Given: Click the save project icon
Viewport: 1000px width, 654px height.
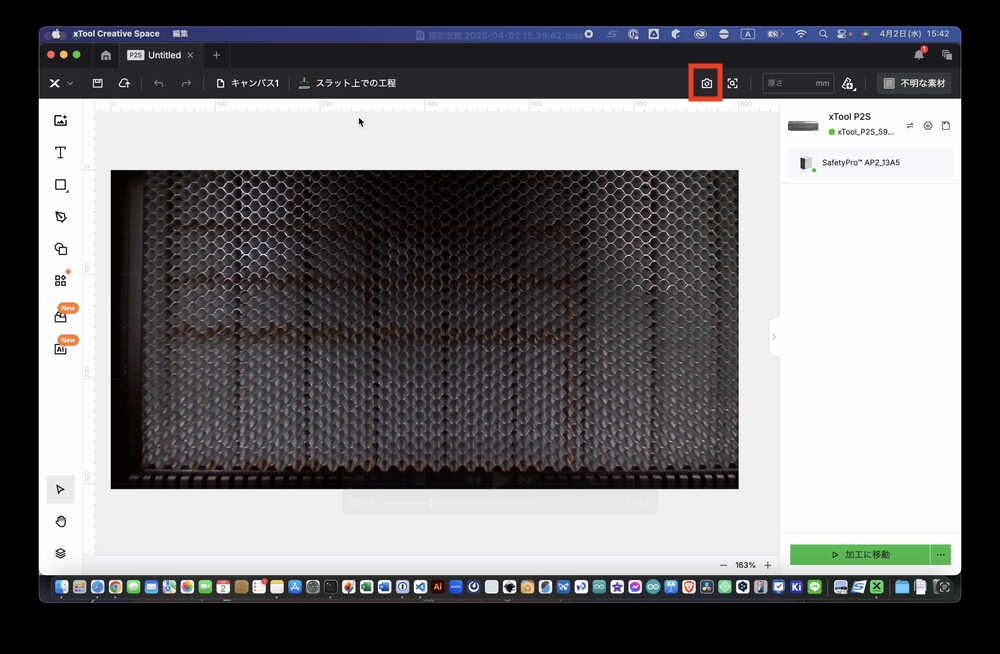Looking at the screenshot, I should [98, 83].
